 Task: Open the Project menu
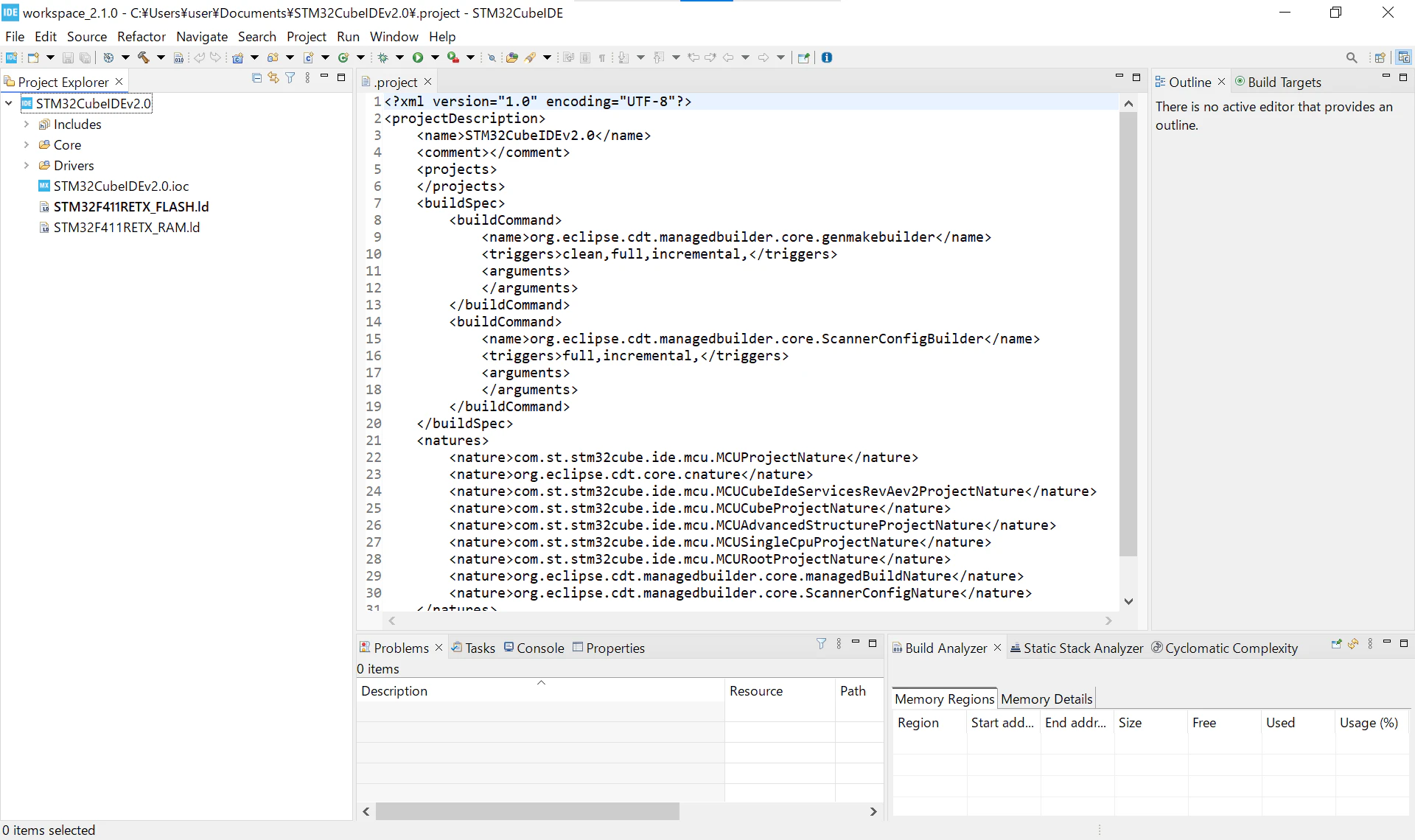pyautogui.click(x=307, y=36)
